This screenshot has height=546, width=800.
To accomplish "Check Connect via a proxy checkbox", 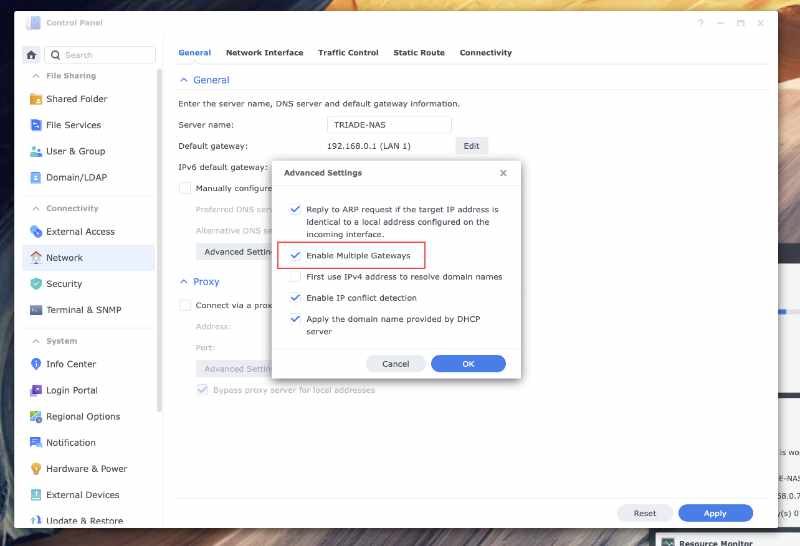I will pos(185,305).
